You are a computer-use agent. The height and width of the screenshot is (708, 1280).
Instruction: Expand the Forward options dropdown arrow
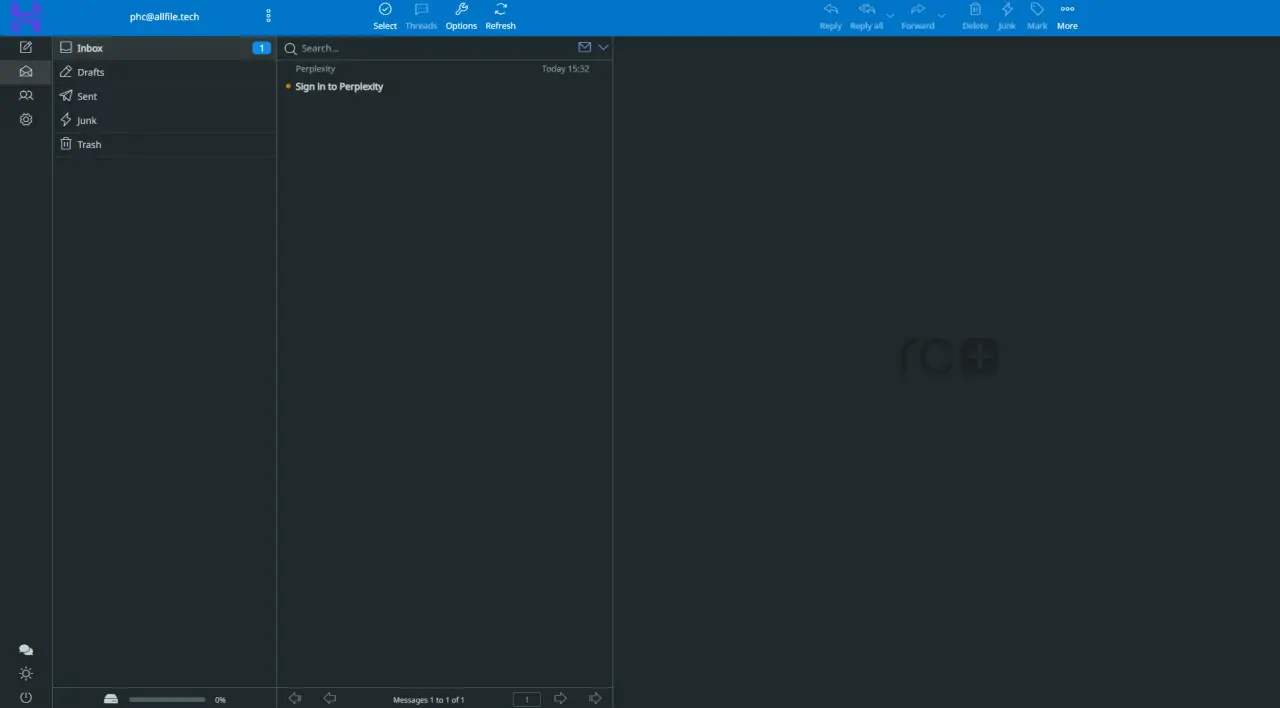(942, 16)
